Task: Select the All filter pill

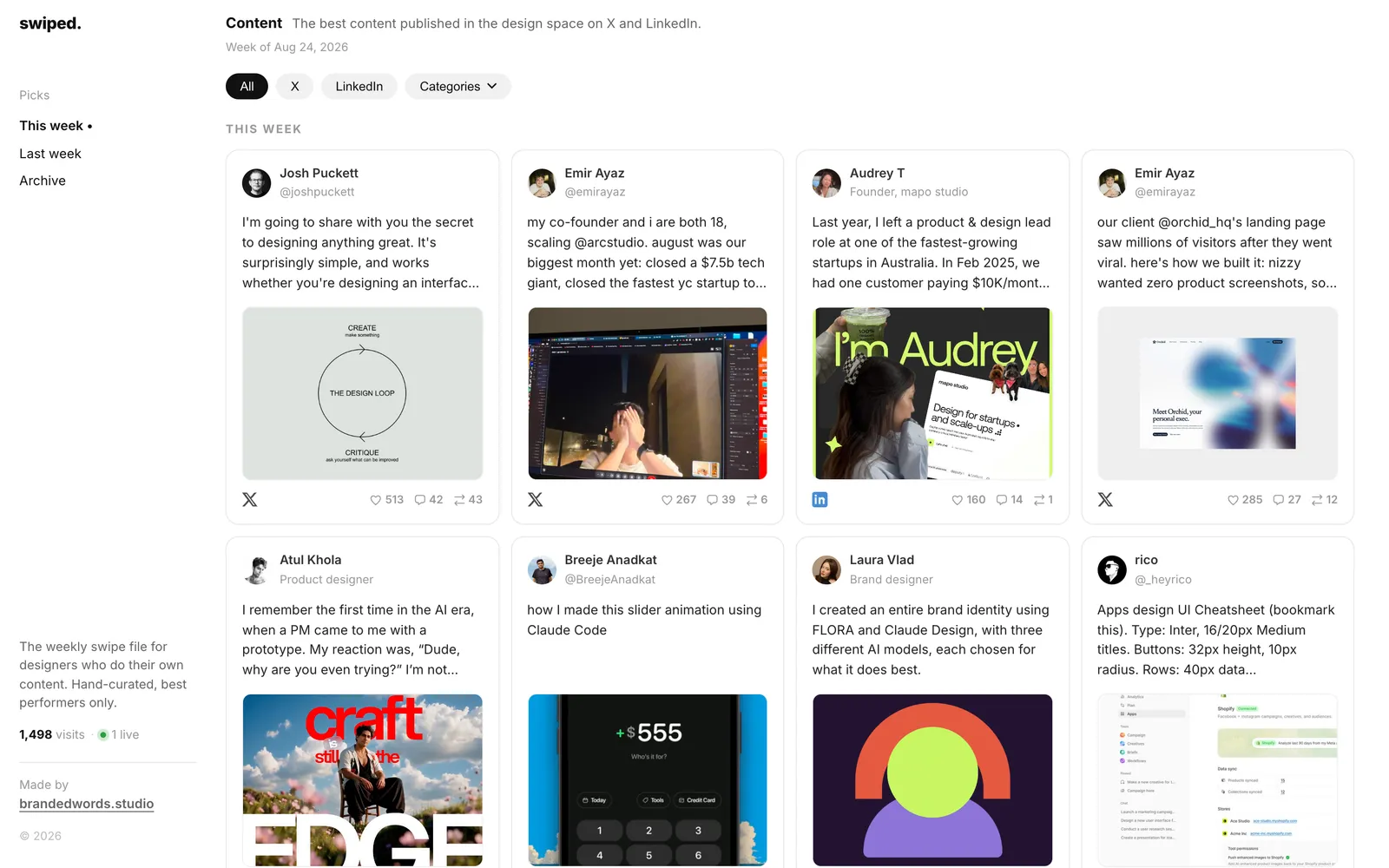Action: click(247, 87)
